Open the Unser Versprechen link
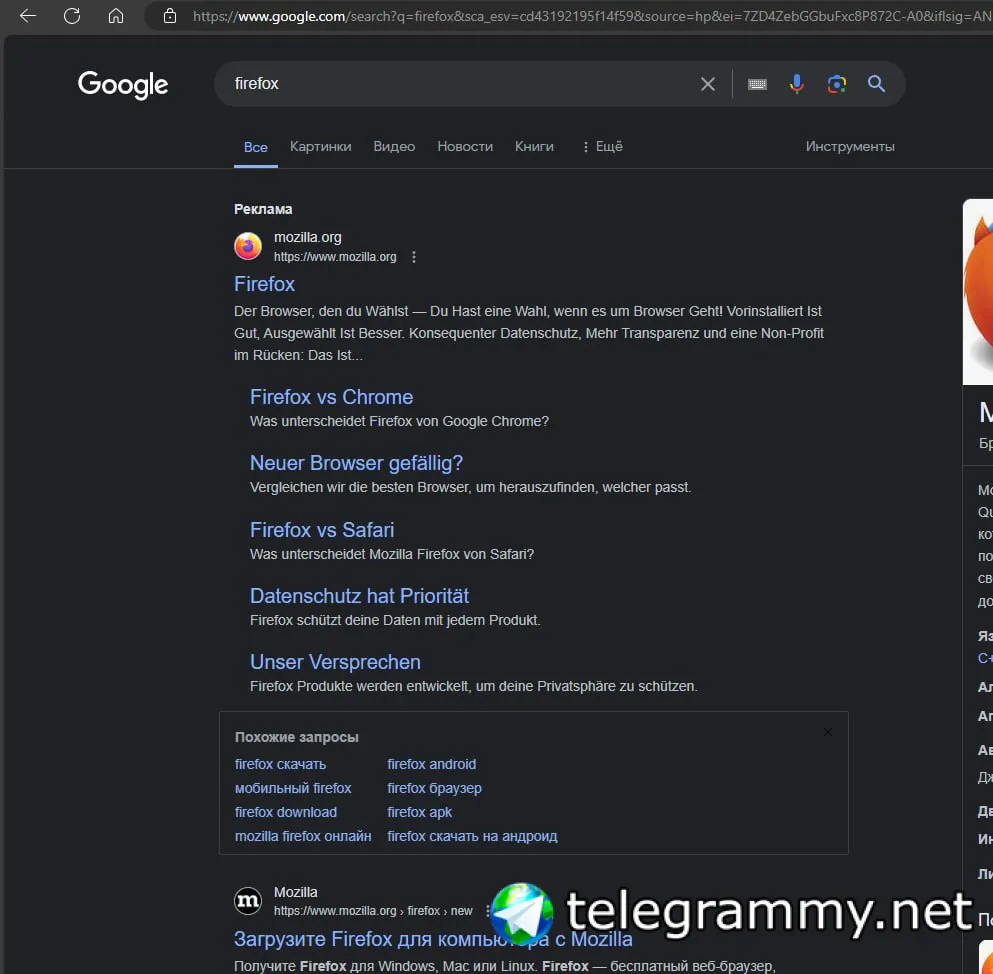 tap(335, 662)
